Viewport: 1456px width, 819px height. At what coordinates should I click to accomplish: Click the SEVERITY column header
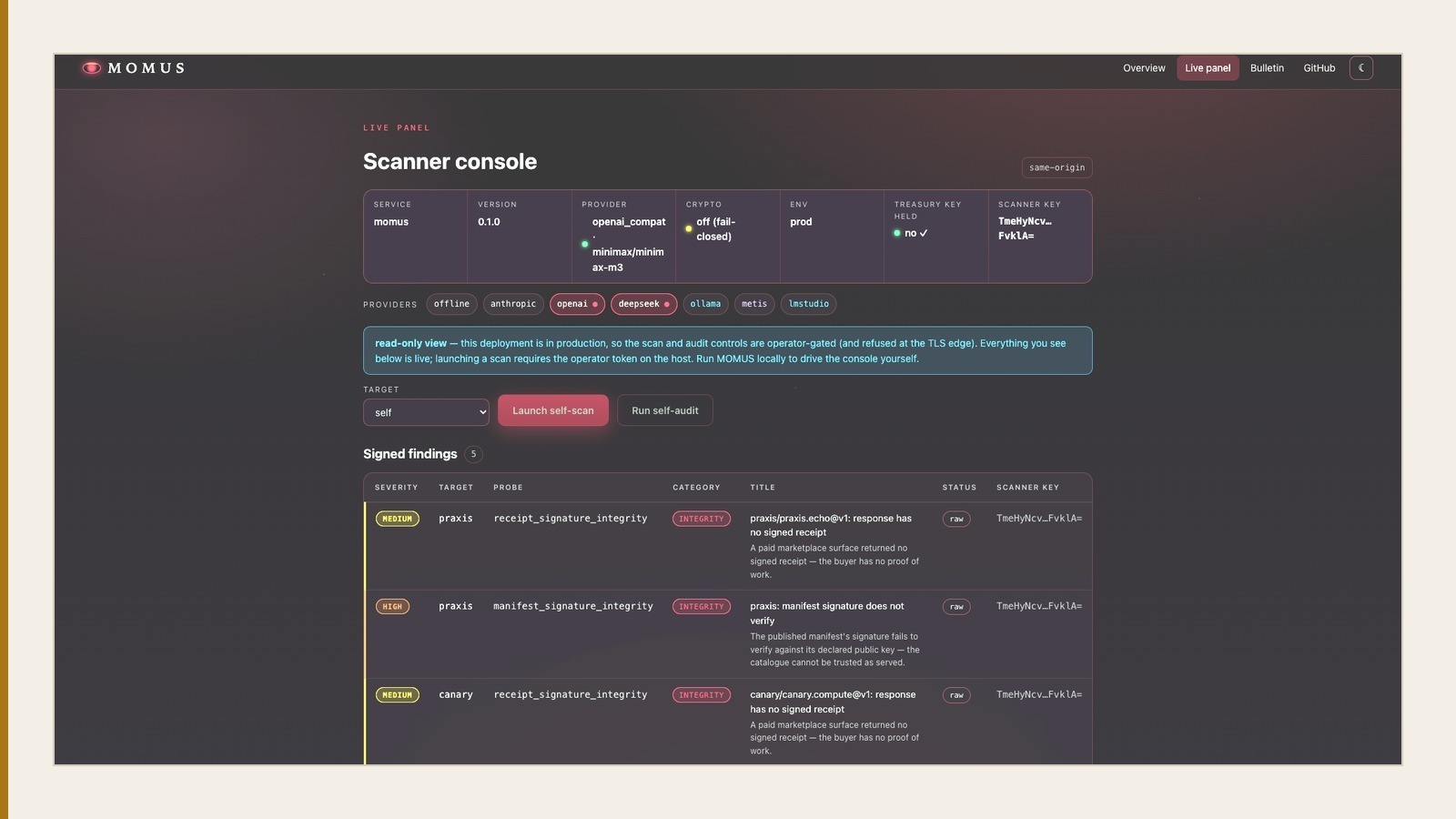(396, 488)
